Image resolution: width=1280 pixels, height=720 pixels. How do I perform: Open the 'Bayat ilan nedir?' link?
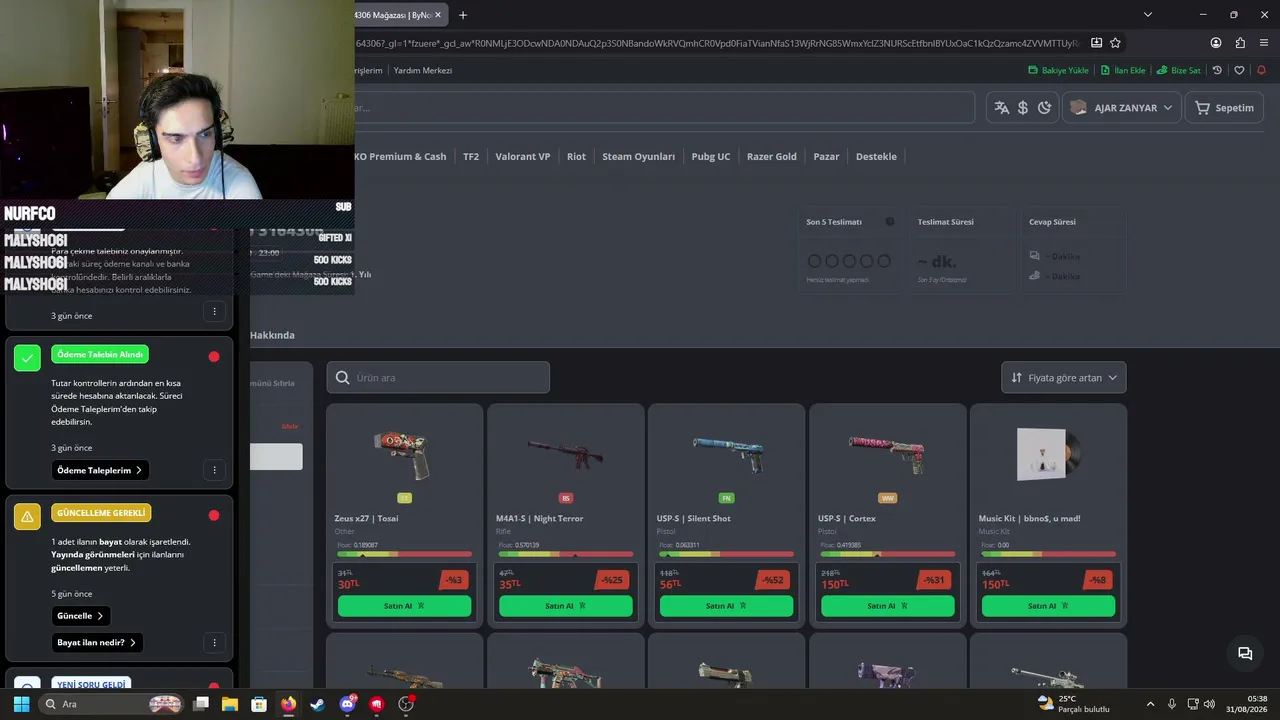[x=98, y=642]
